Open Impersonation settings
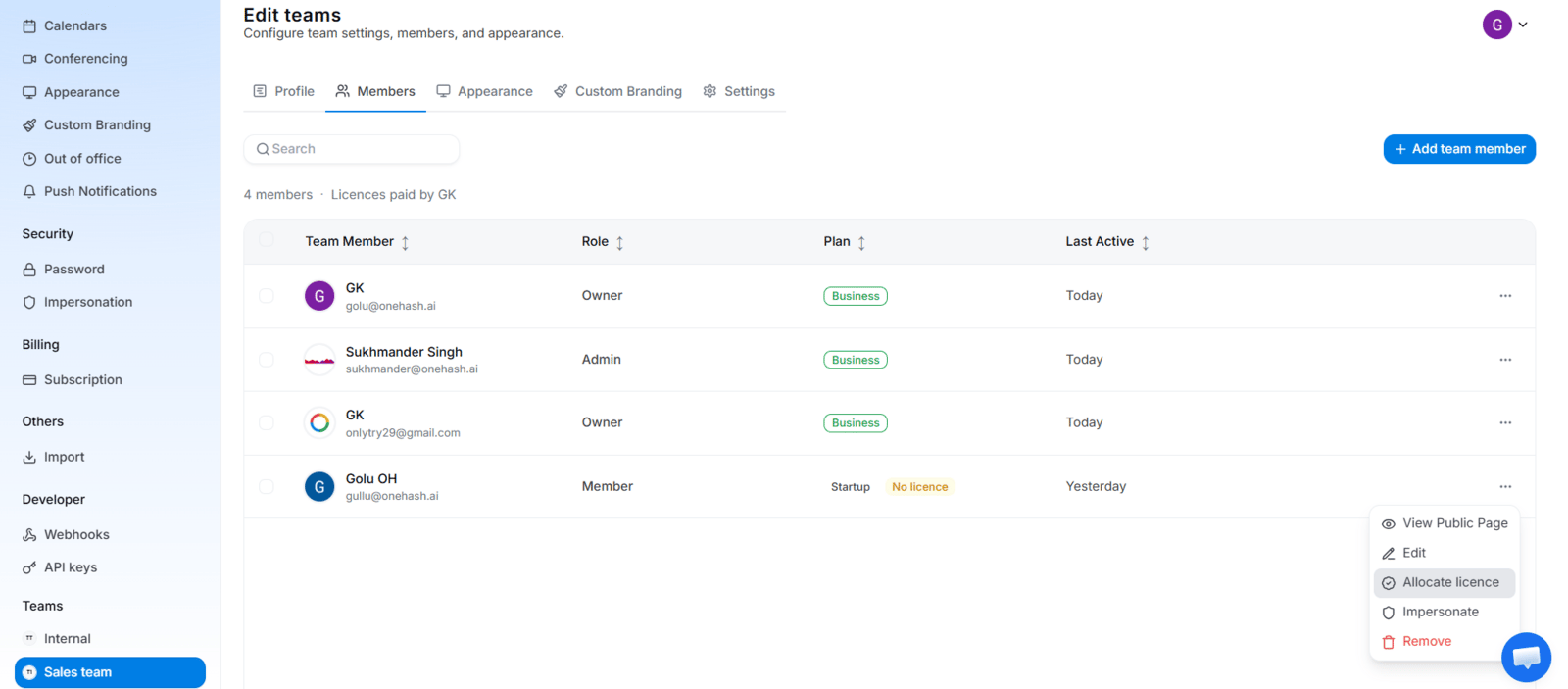1568x689 pixels. [x=77, y=303]
